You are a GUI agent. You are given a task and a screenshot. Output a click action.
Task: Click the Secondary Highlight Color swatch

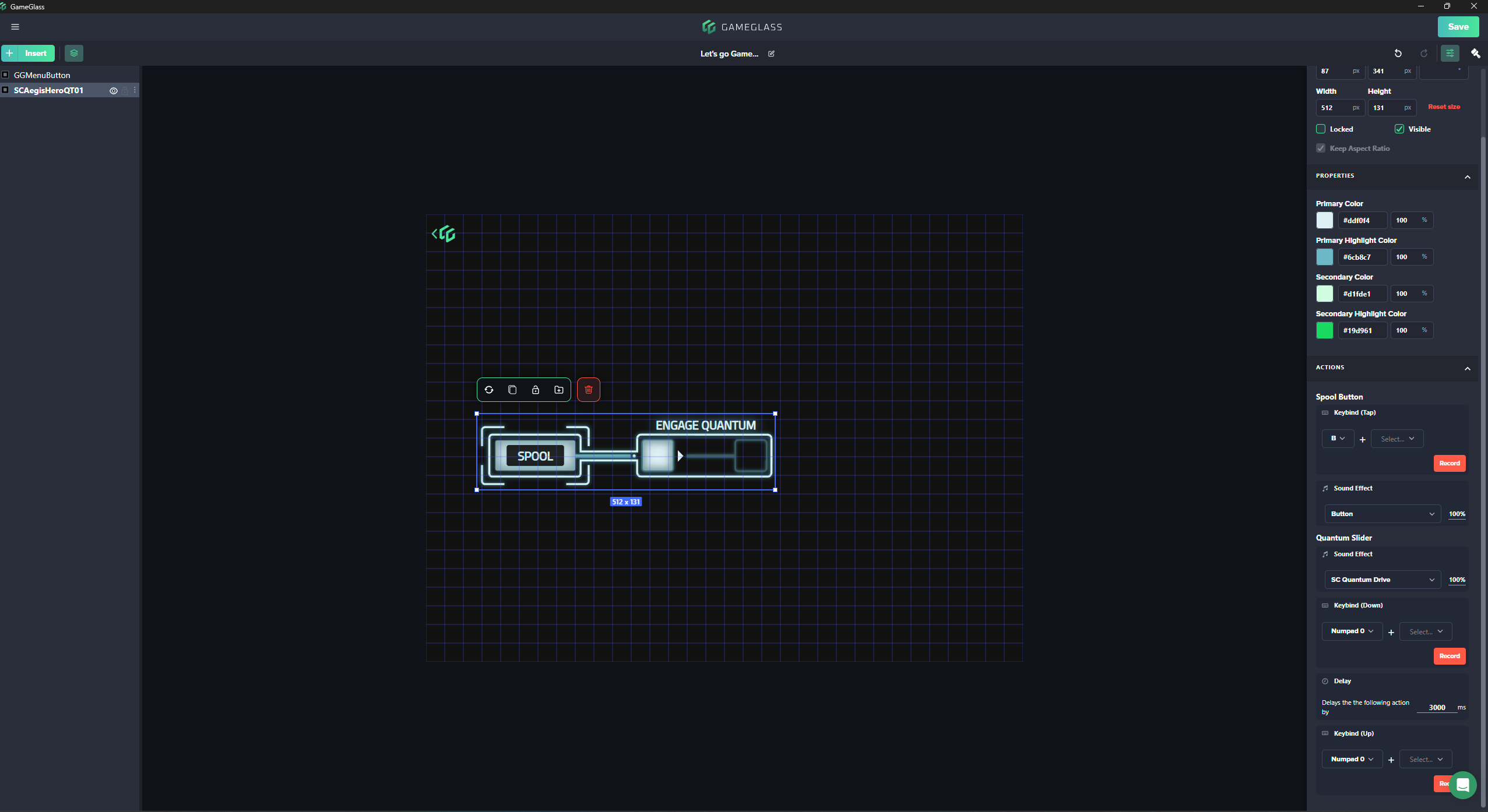[1324, 330]
